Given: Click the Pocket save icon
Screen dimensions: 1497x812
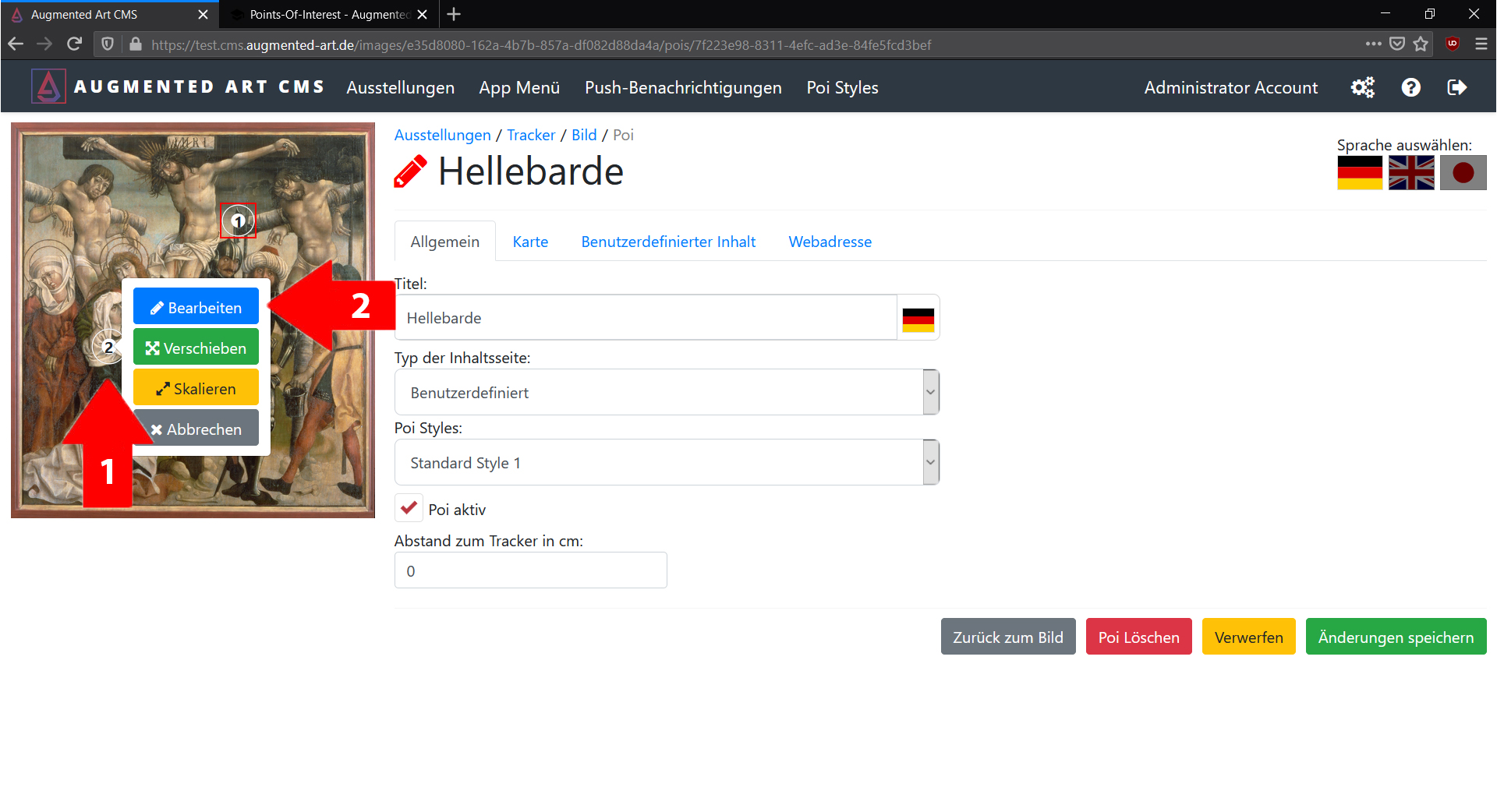Looking at the screenshot, I should (x=1397, y=44).
